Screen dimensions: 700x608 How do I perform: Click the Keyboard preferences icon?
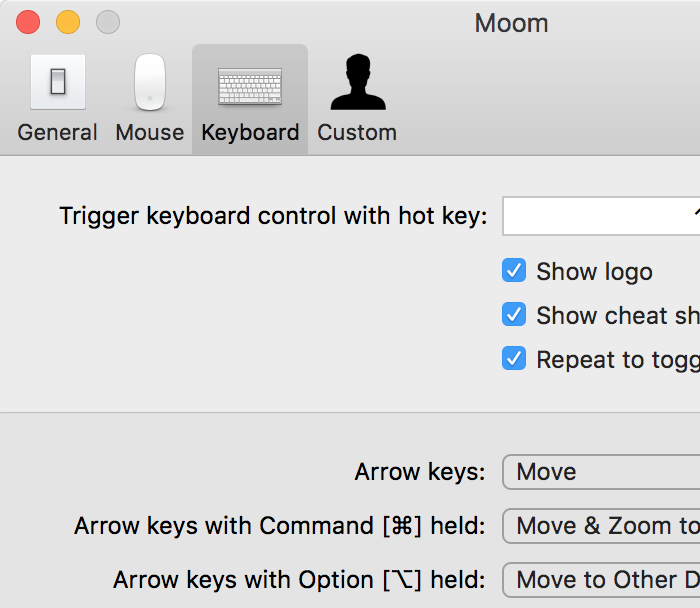[x=250, y=86]
